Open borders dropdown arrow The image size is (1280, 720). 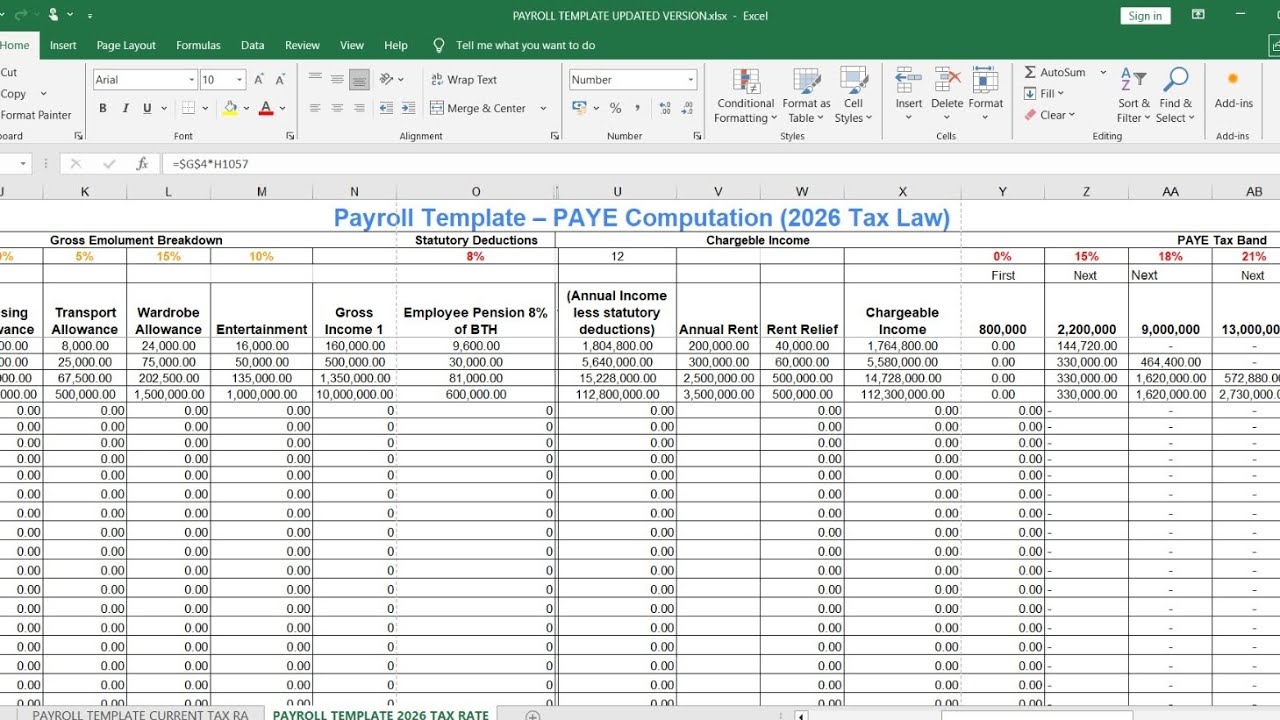click(204, 108)
